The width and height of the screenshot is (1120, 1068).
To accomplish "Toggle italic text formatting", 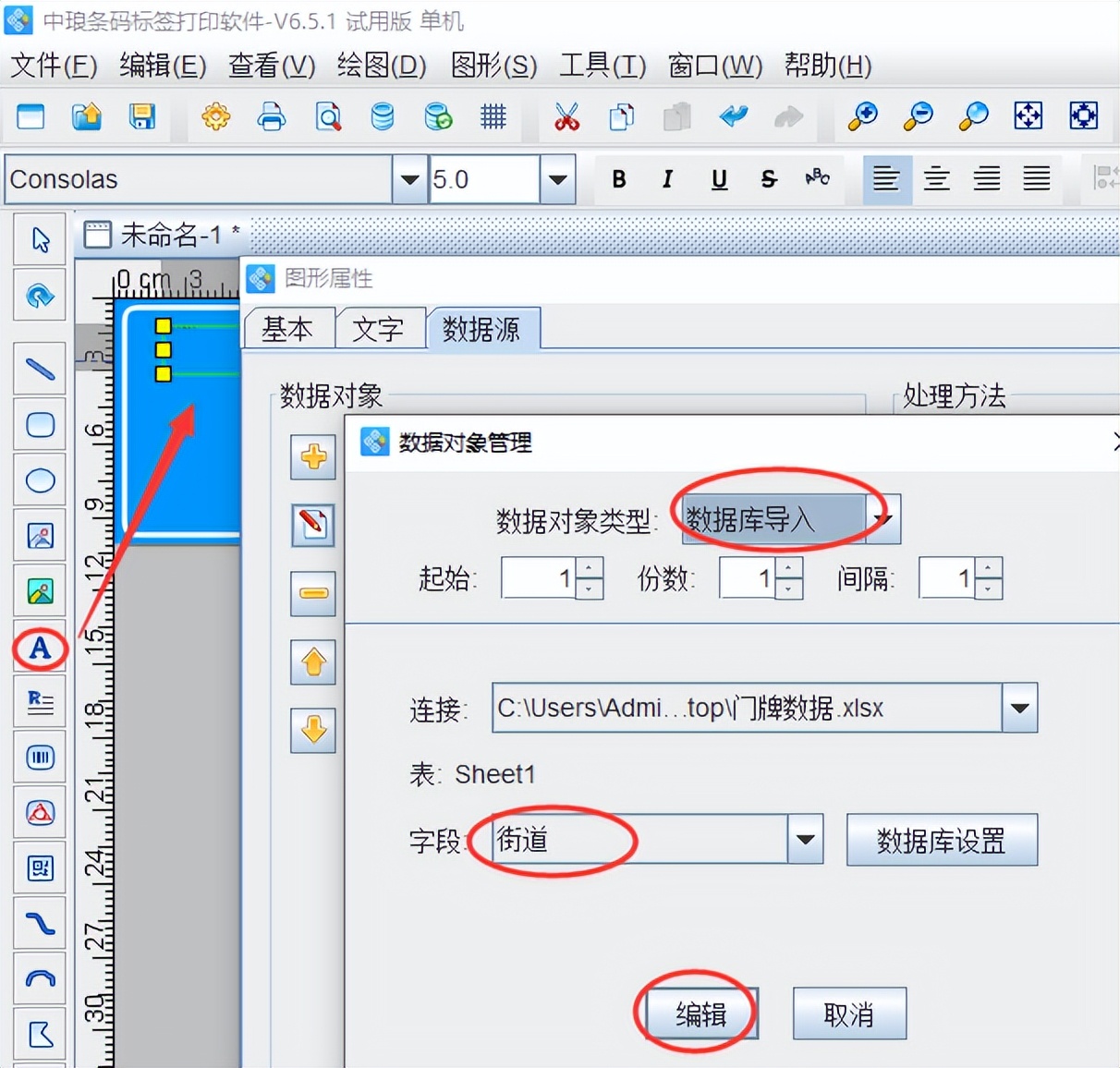I will (667, 179).
